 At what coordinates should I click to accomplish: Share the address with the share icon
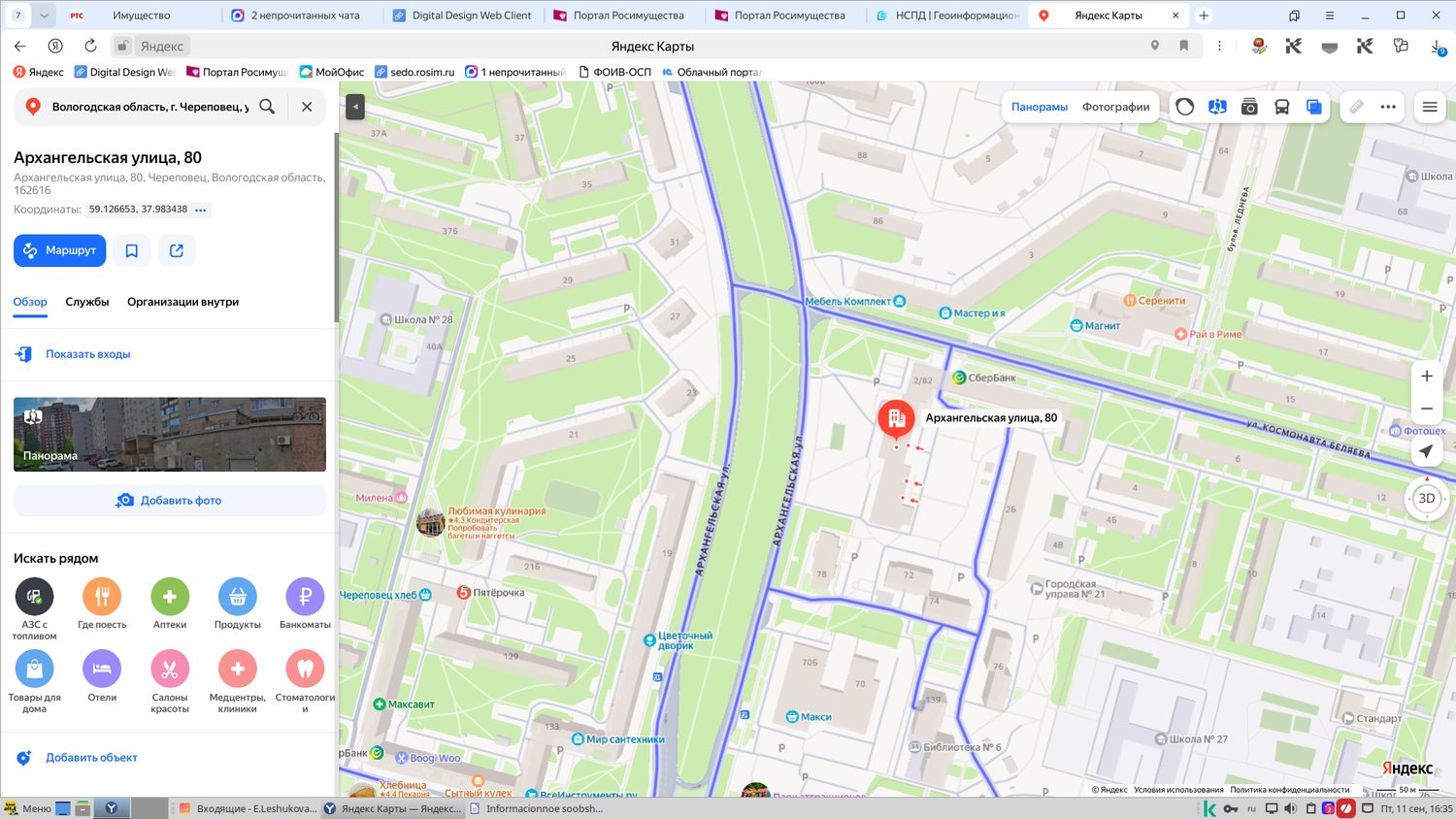click(x=177, y=250)
